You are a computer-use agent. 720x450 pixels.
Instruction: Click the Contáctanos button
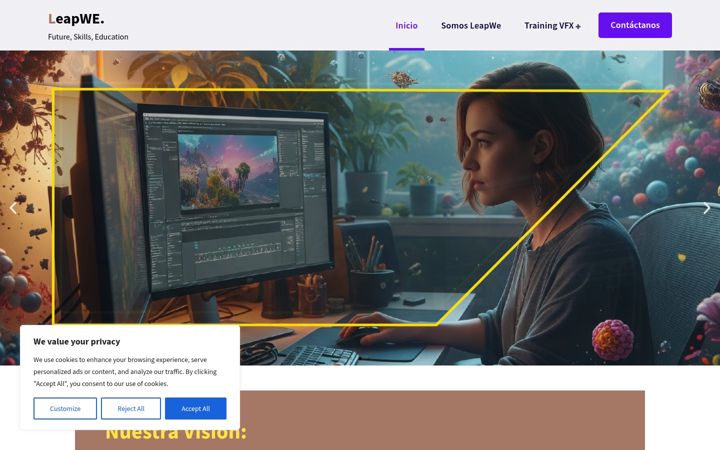pyautogui.click(x=635, y=25)
